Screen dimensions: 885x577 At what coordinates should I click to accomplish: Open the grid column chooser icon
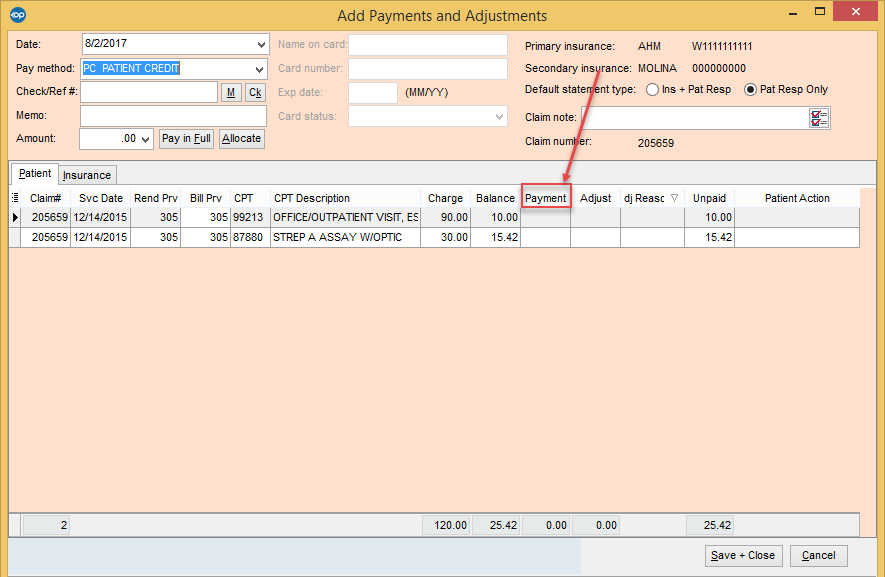15,198
